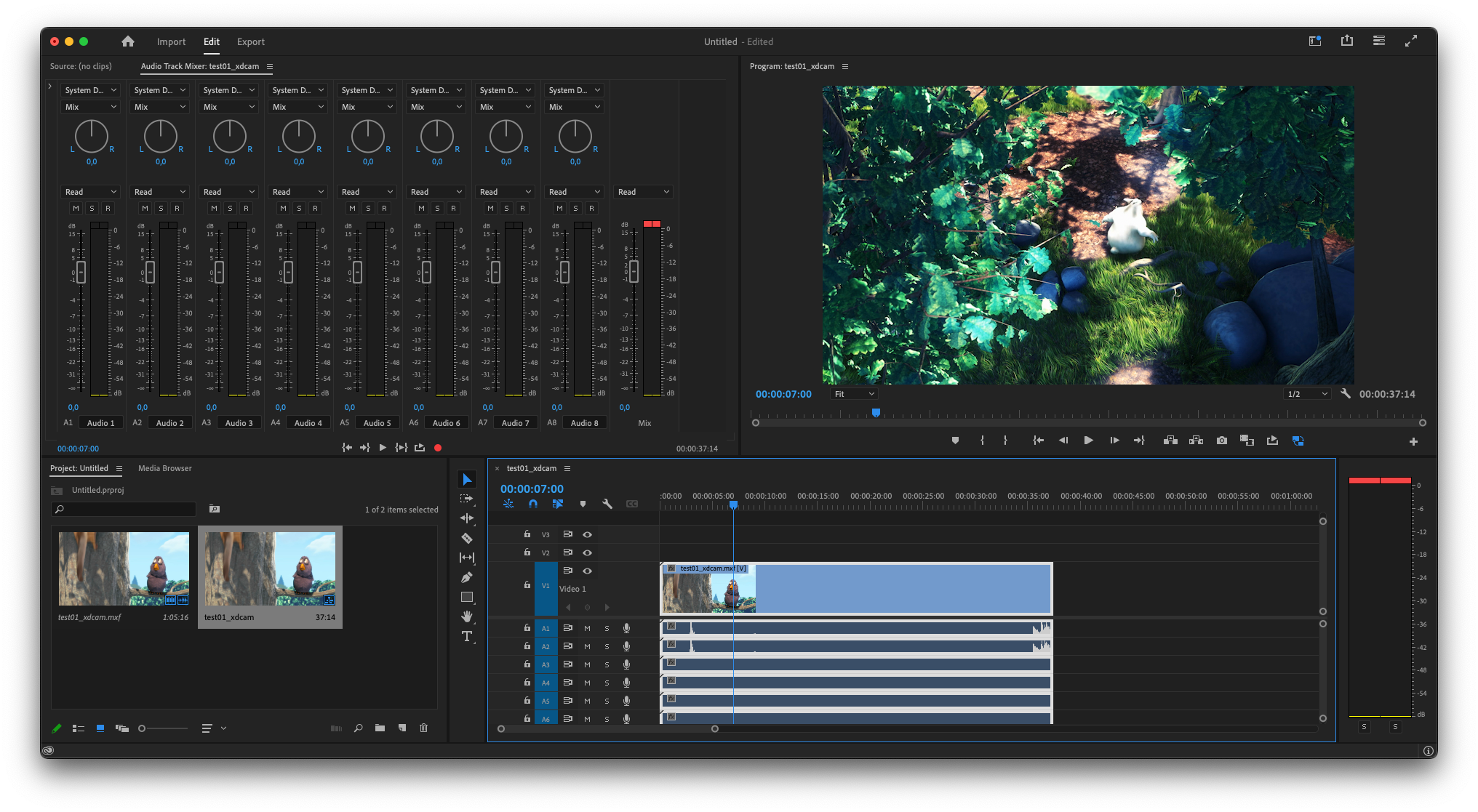Open timeline display settings wrench
Viewport: 1478px width, 812px height.
tap(607, 504)
